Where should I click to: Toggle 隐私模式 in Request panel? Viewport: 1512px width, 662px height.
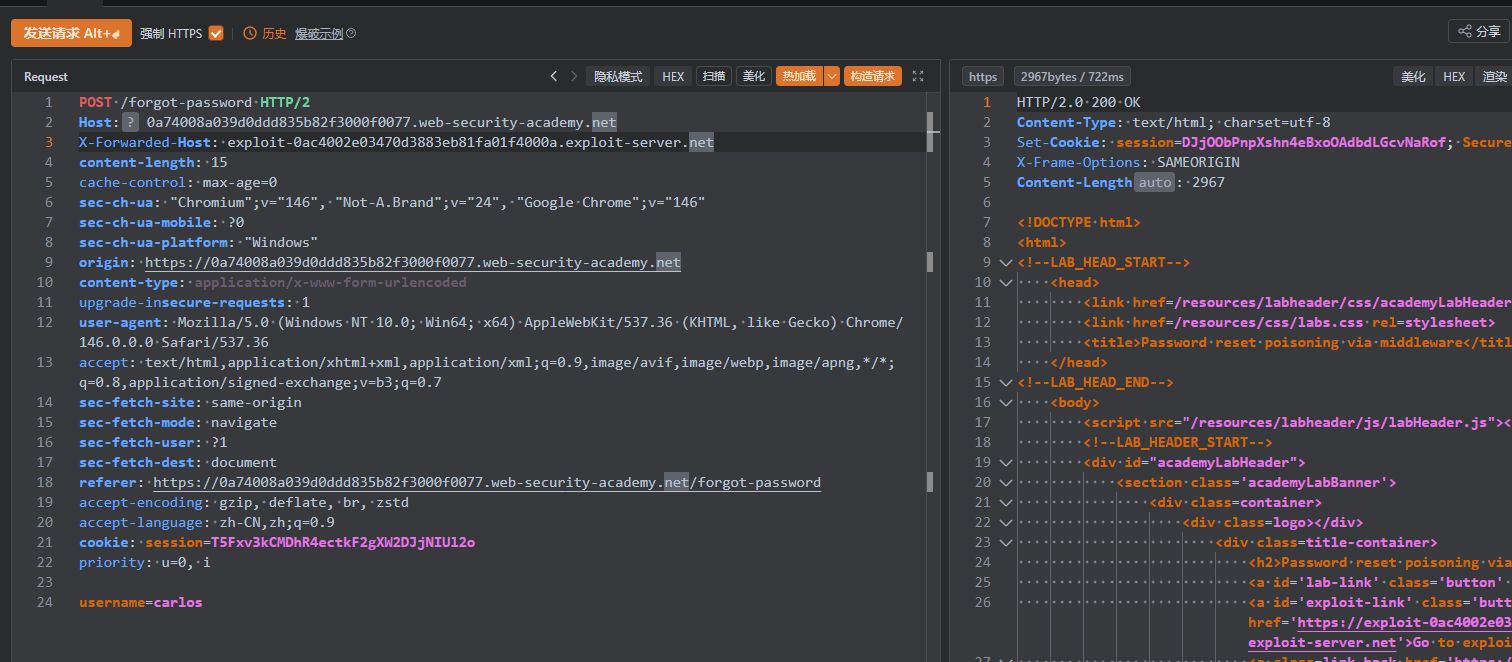618,76
